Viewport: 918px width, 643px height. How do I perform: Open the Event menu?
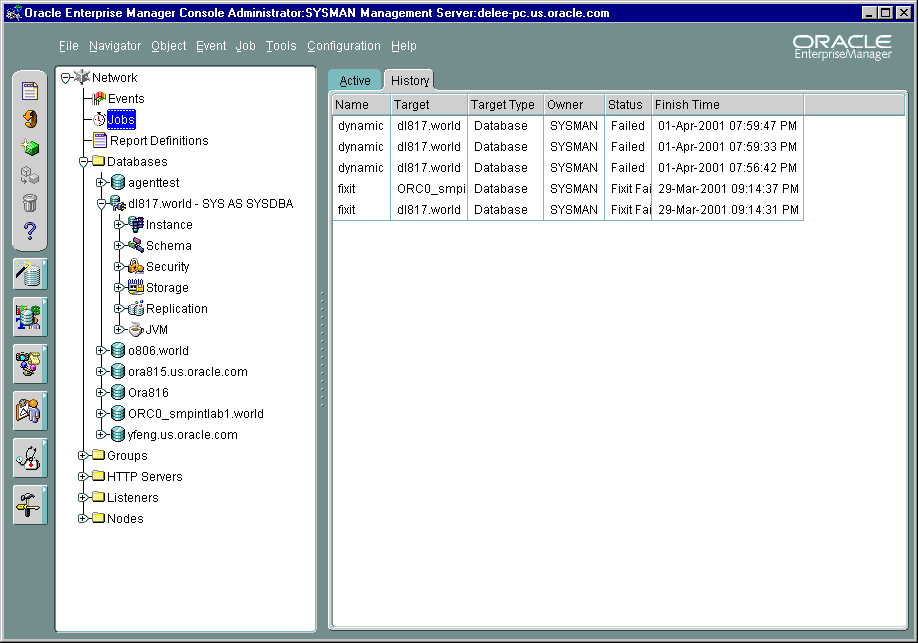[211, 46]
